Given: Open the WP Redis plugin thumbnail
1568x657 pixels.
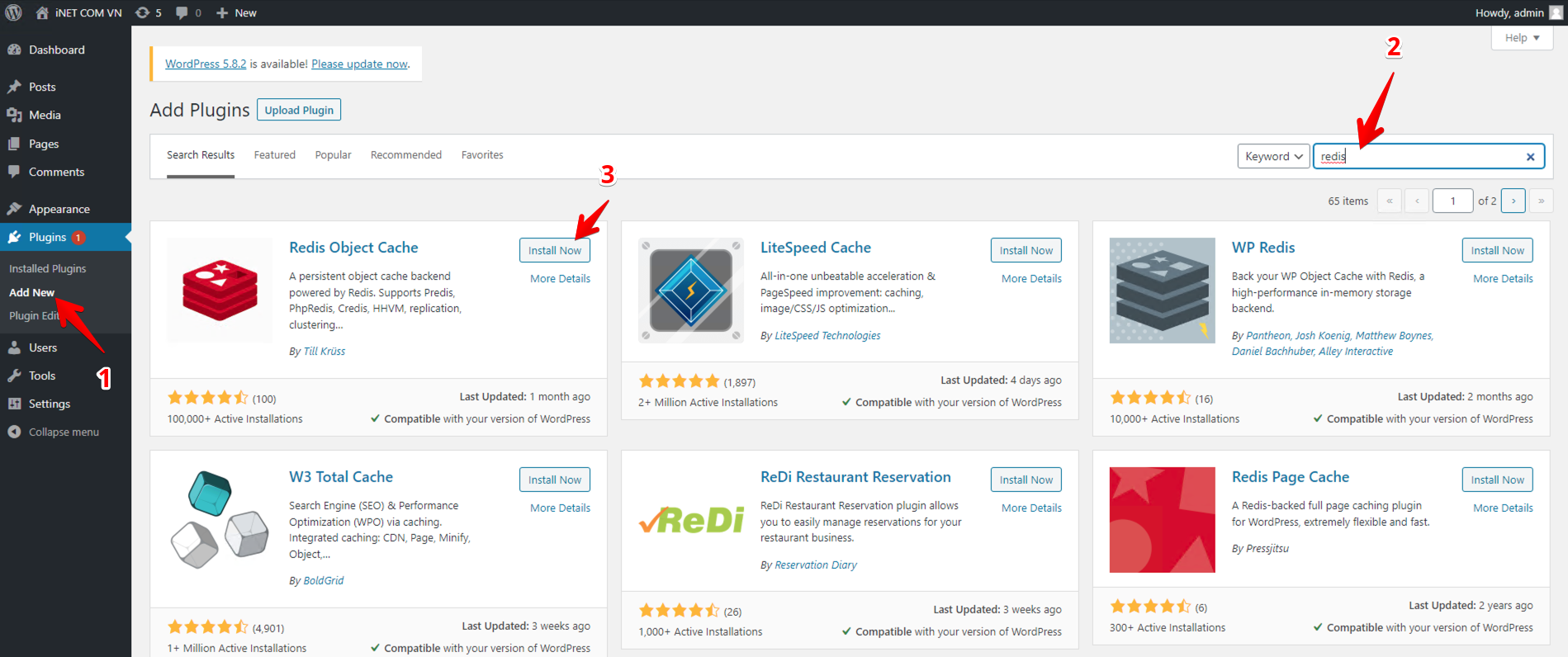Looking at the screenshot, I should [1163, 291].
